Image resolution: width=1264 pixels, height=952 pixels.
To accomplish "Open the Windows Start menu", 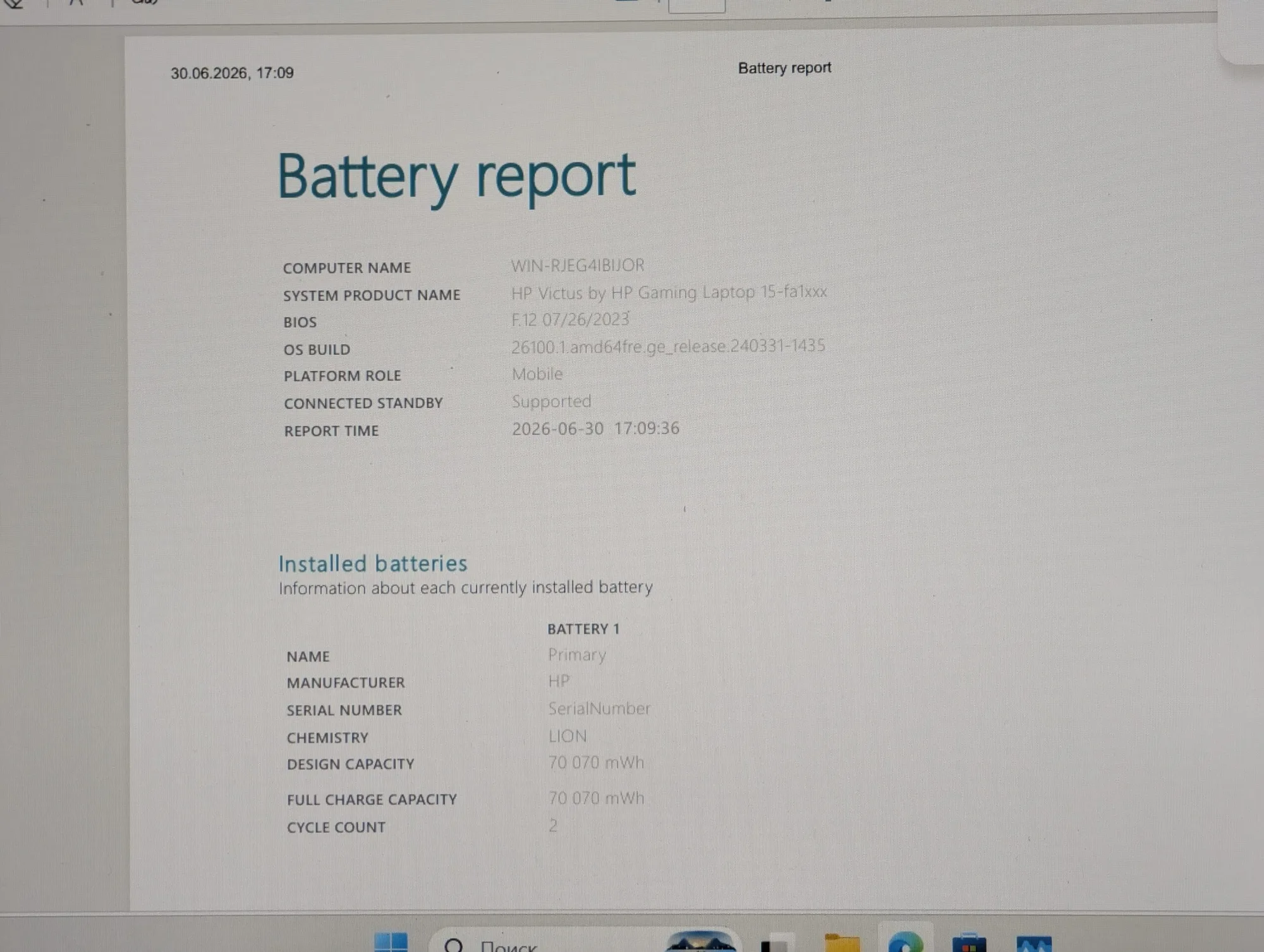I will click(x=391, y=943).
